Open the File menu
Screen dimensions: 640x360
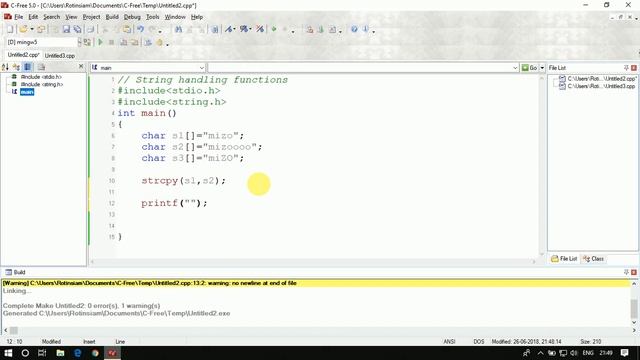[x=18, y=17]
